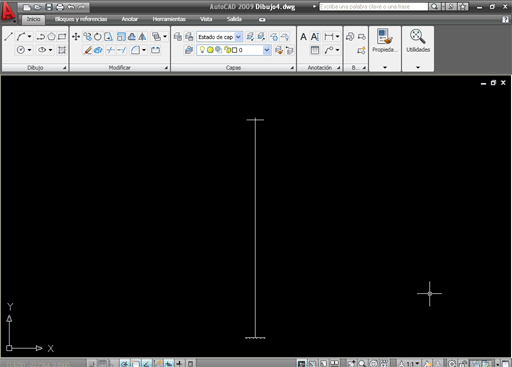512x367 pixels.
Task: Select the Polyline tool in Dibujo panel
Action: tap(41, 37)
